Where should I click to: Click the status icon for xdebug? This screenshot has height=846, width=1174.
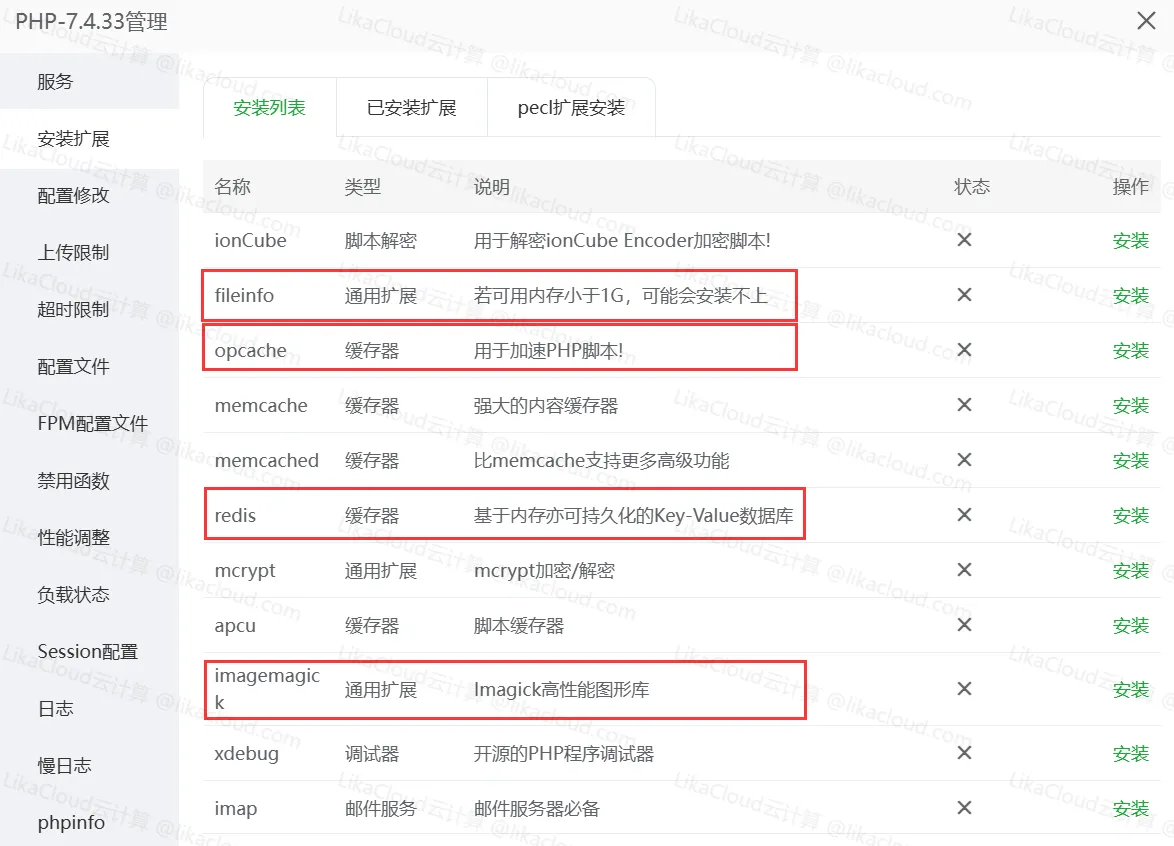[963, 753]
